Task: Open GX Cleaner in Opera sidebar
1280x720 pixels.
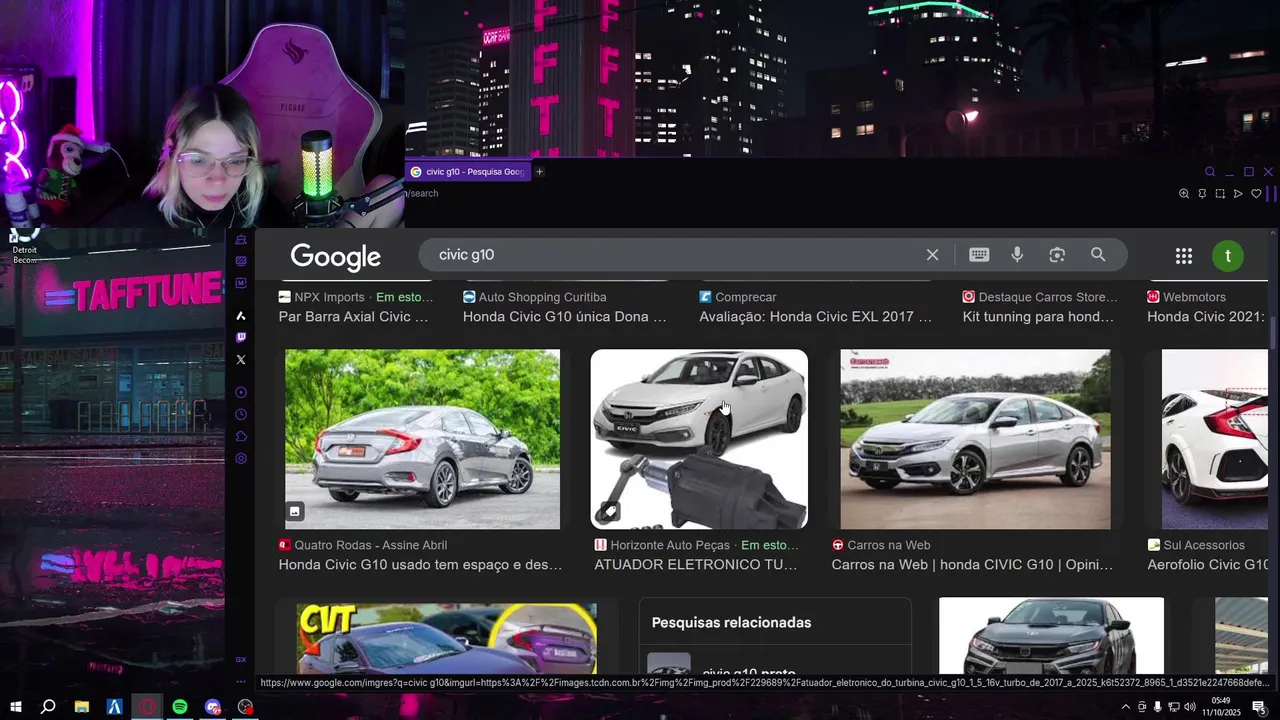Action: click(x=241, y=240)
